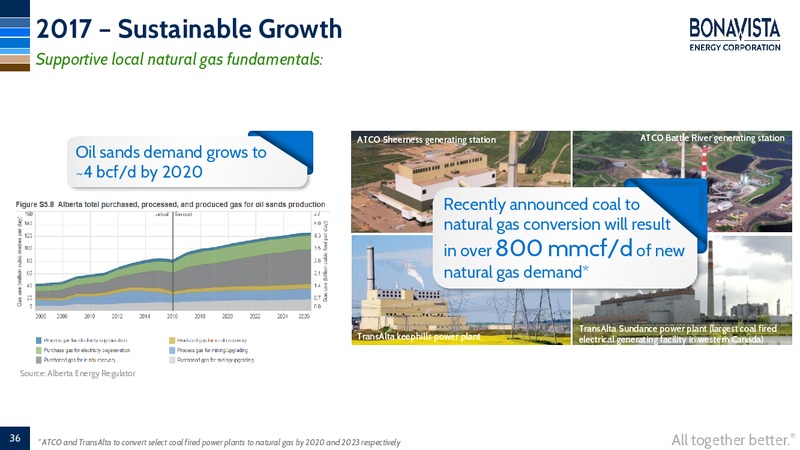Click the slide number 36
The image size is (800, 450).
pyautogui.click(x=15, y=438)
